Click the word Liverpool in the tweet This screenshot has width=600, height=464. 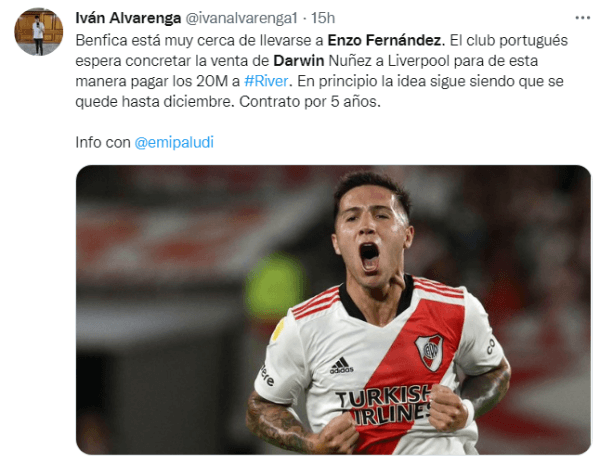tap(419, 61)
